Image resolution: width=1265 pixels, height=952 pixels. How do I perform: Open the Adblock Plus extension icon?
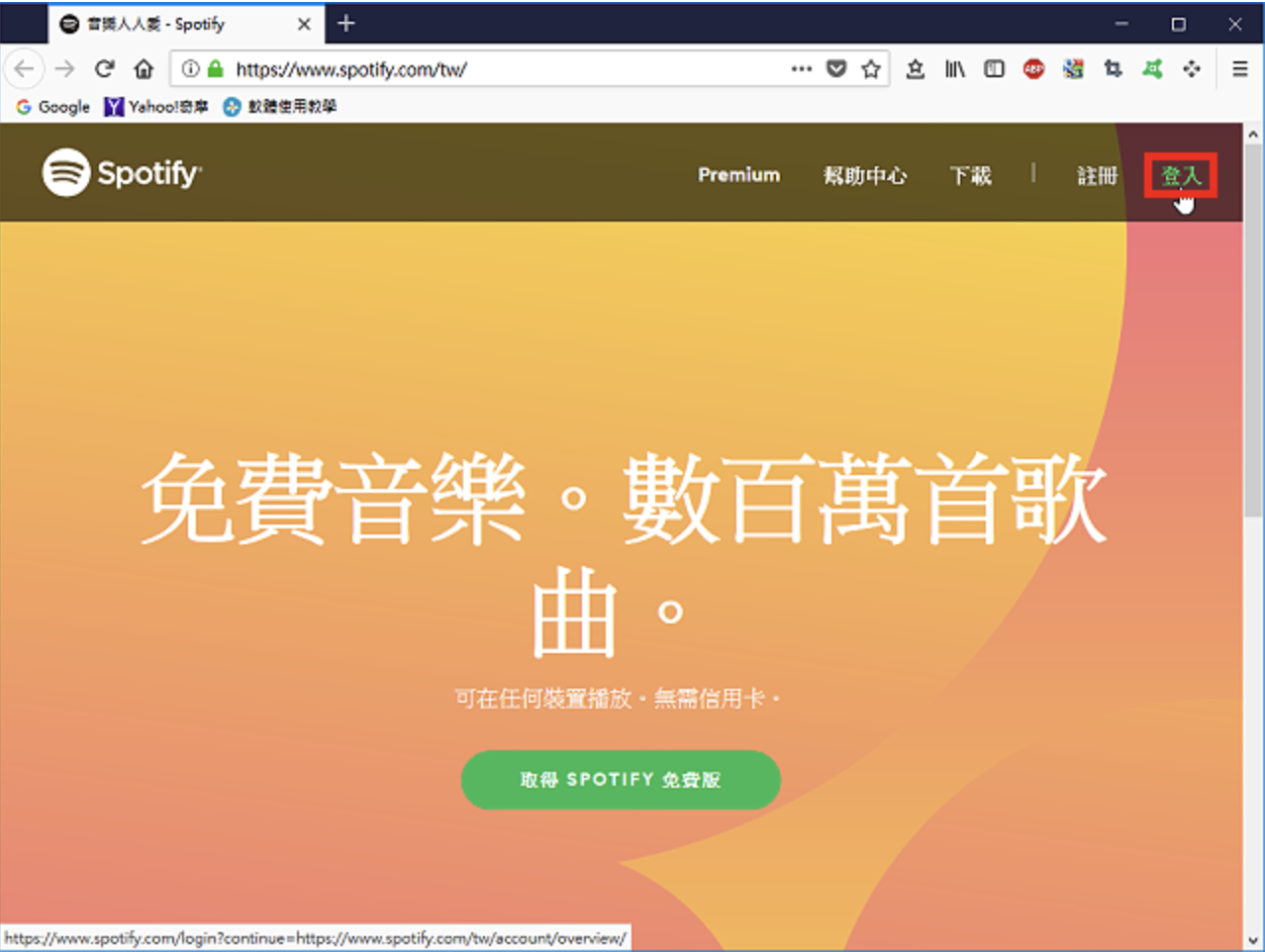(1033, 68)
